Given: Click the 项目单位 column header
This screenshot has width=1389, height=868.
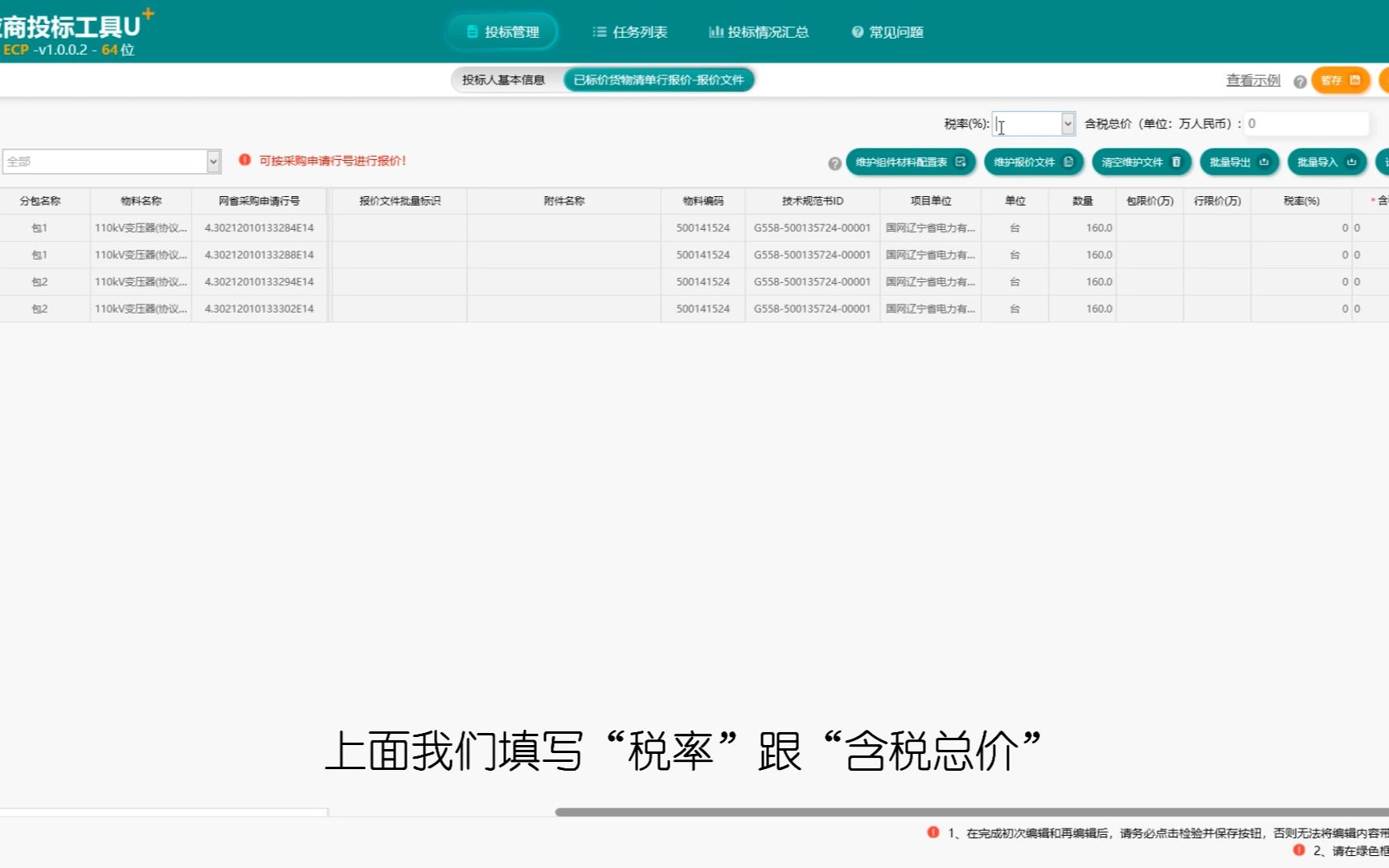Looking at the screenshot, I should click(x=930, y=201).
